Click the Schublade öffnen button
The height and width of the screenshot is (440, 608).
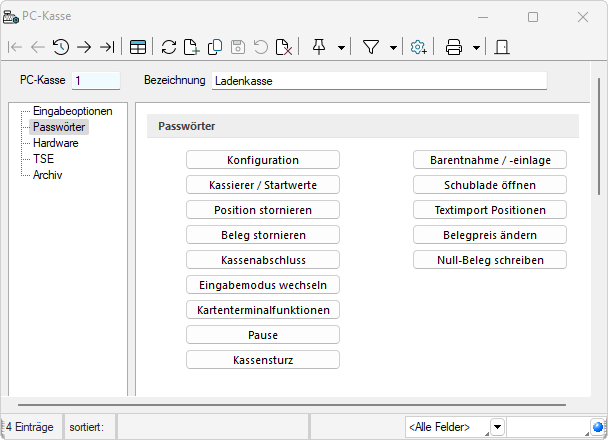[x=490, y=185]
